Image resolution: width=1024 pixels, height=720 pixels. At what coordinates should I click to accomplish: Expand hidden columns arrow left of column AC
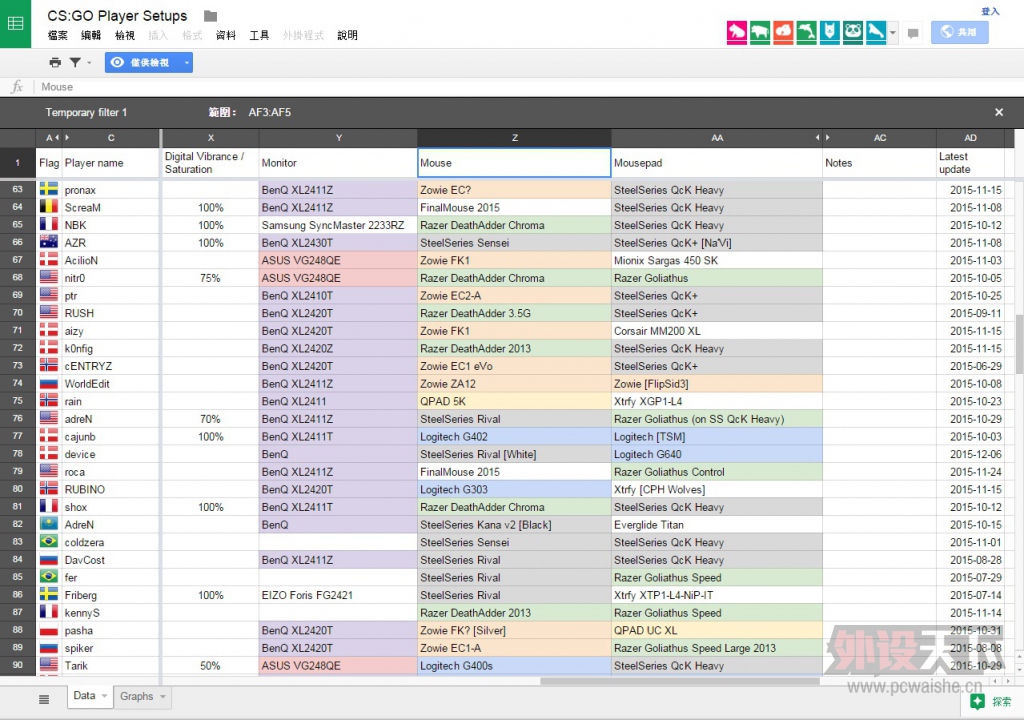pos(828,138)
